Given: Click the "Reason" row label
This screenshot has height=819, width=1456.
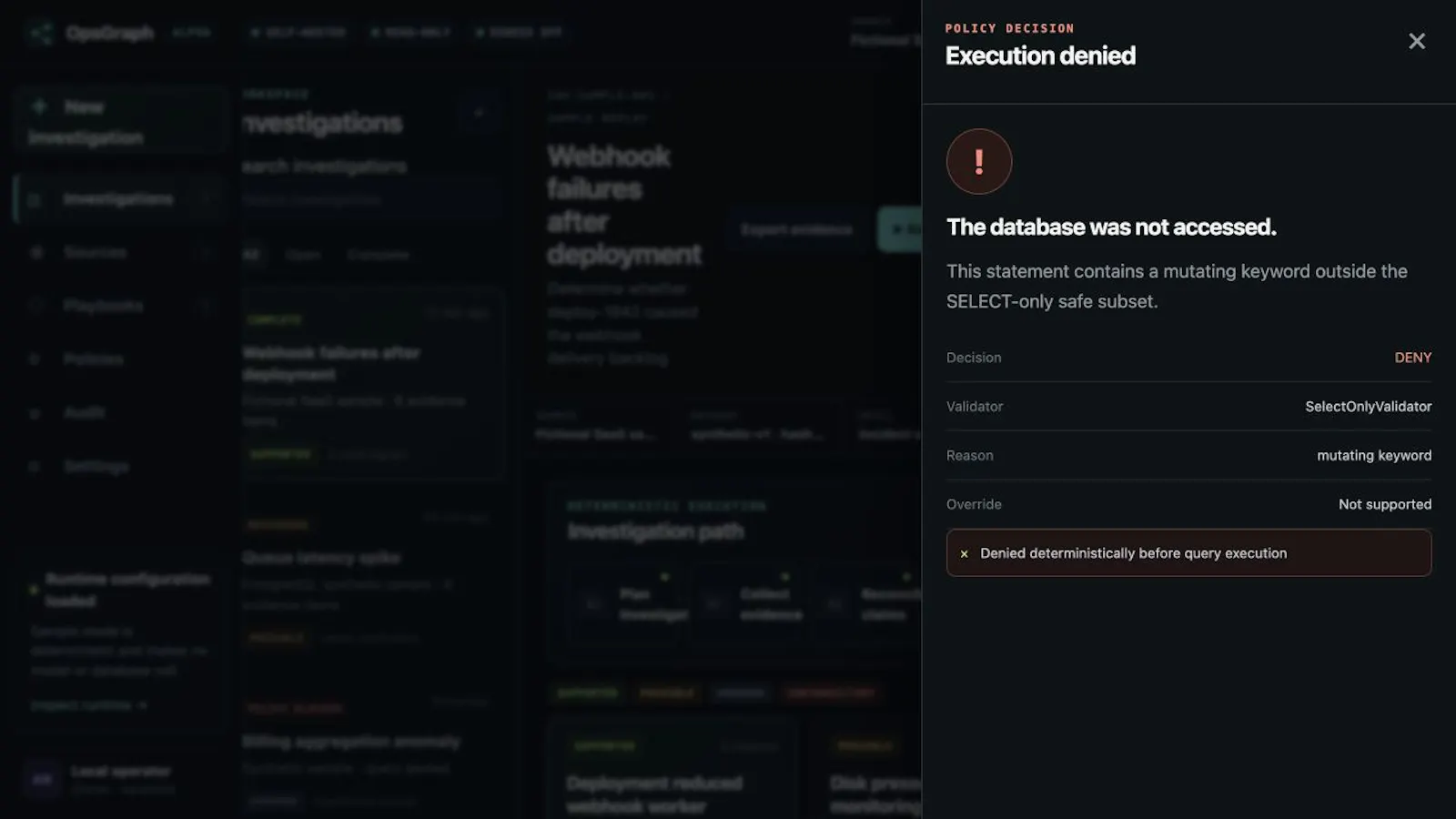Looking at the screenshot, I should [969, 456].
